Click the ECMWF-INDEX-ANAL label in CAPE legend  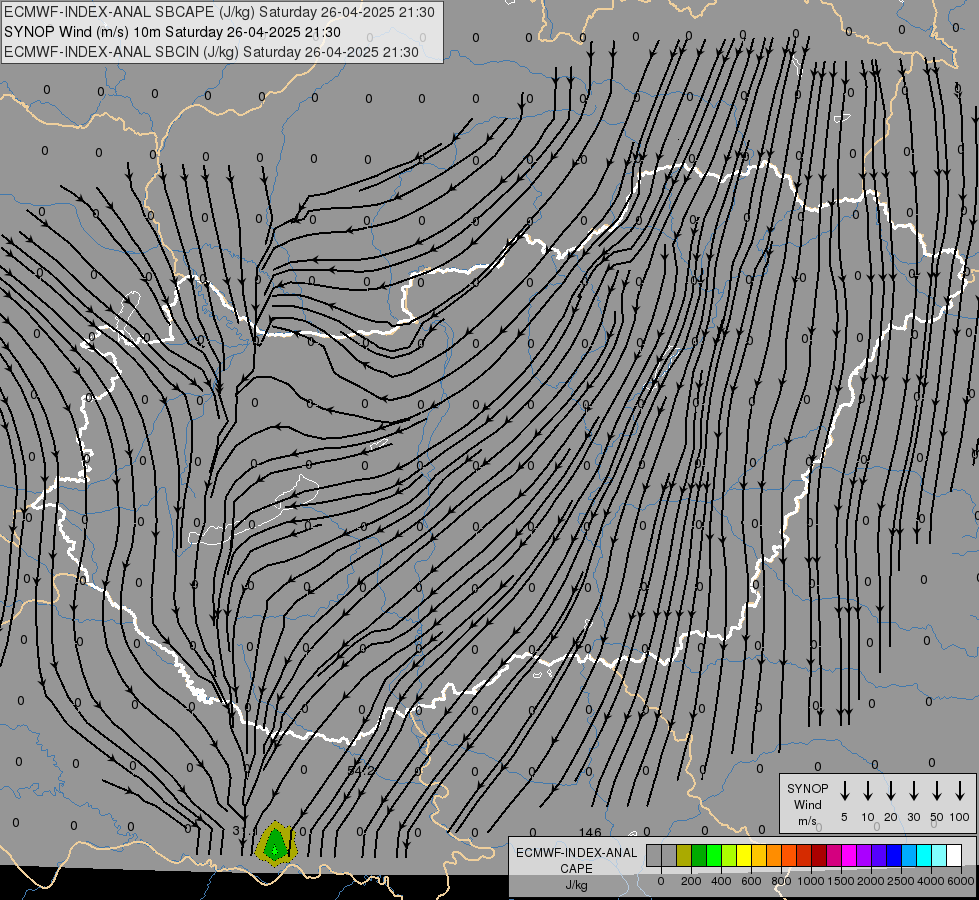[x=576, y=853]
